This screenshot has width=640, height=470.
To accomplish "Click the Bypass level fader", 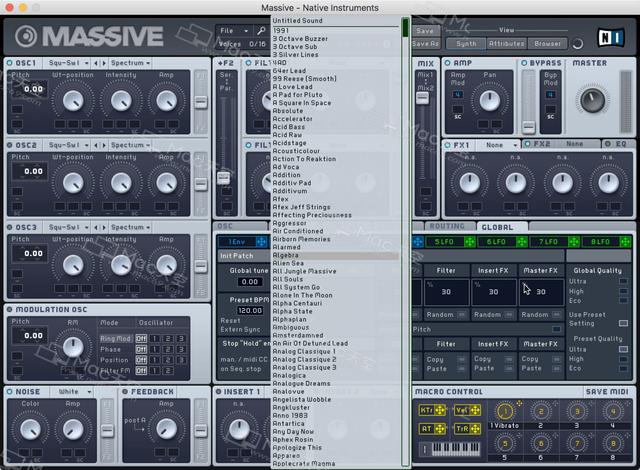I will click(528, 126).
